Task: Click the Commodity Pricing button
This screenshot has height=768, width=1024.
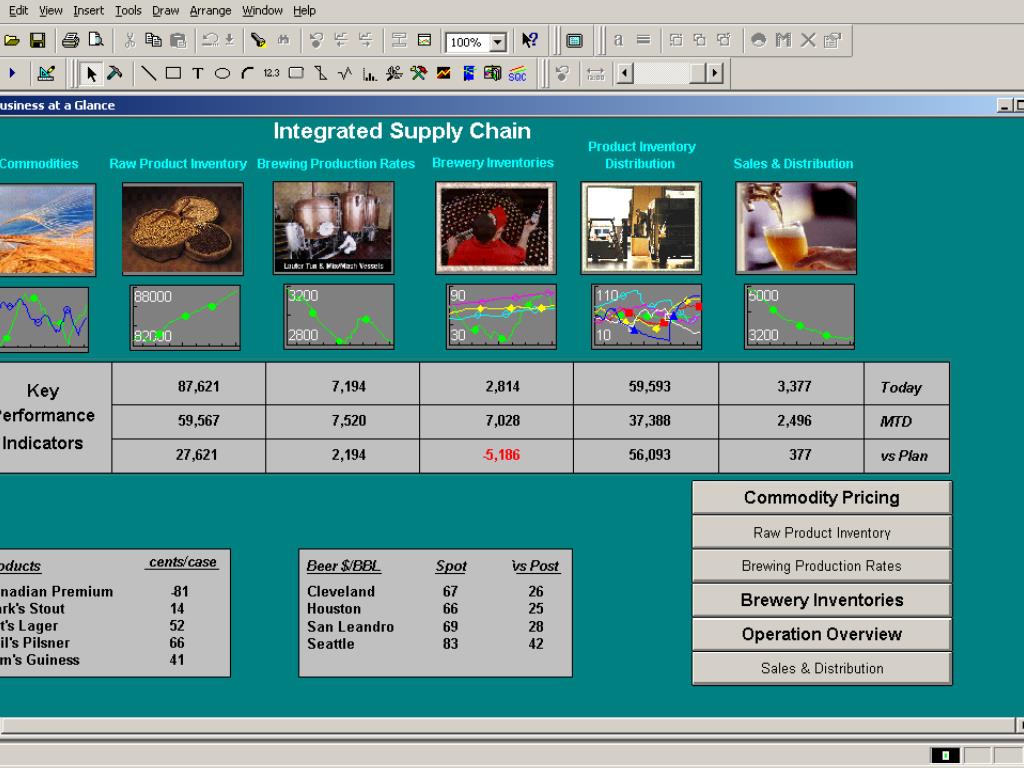Action: pyautogui.click(x=822, y=498)
